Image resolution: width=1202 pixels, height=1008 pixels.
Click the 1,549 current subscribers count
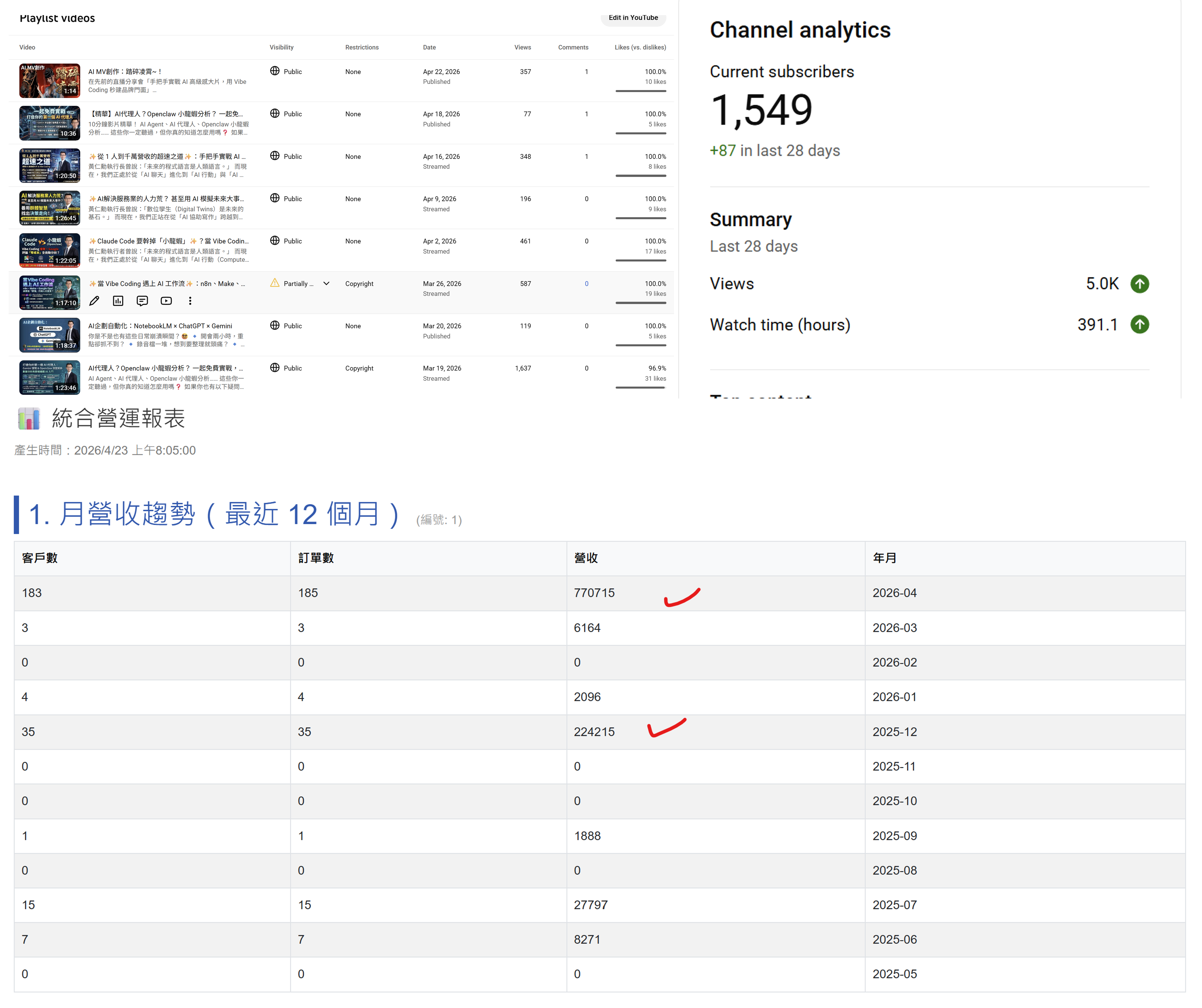(761, 110)
